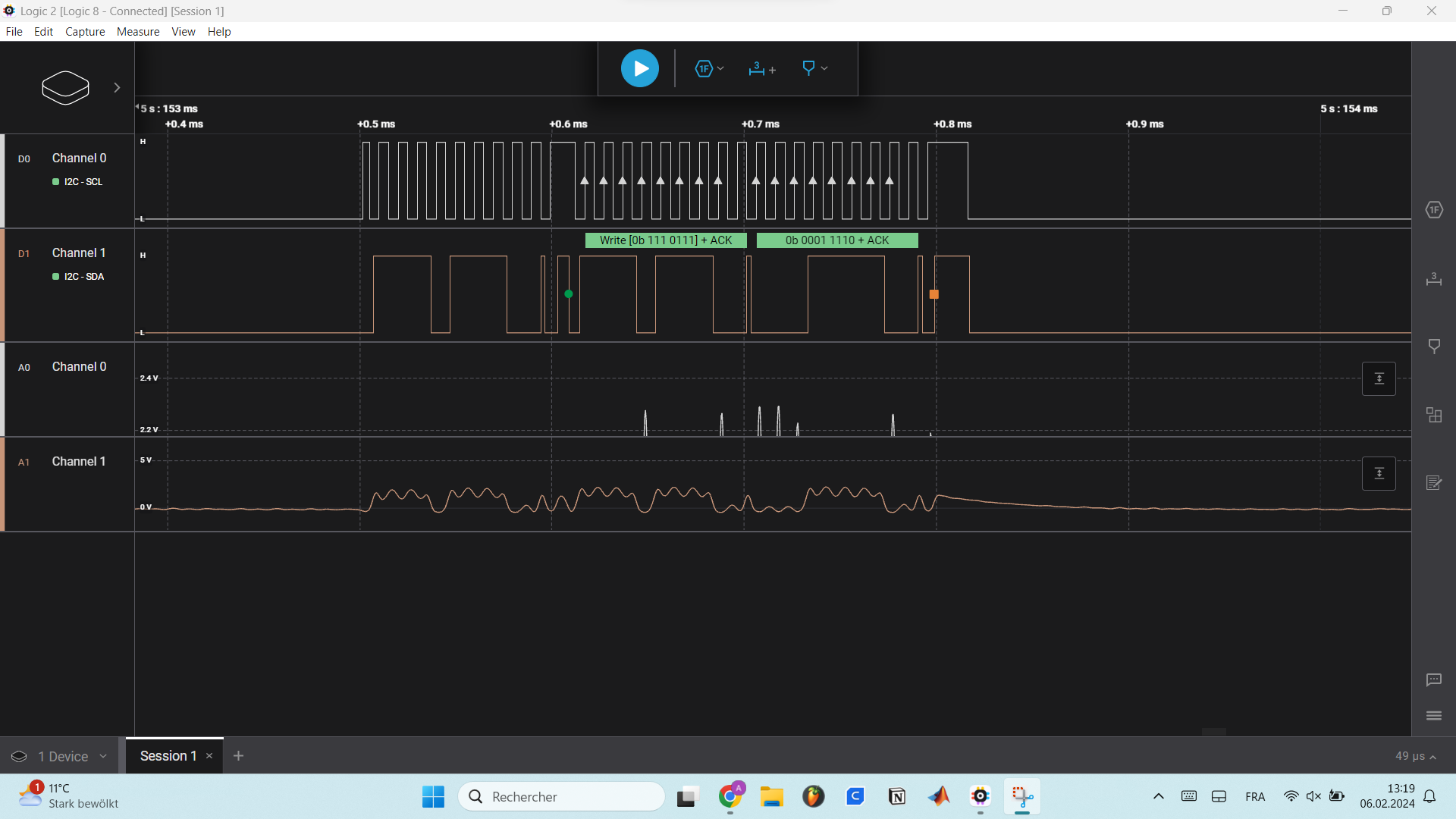
Task: Open the feedback chat icon
Action: [1434, 679]
